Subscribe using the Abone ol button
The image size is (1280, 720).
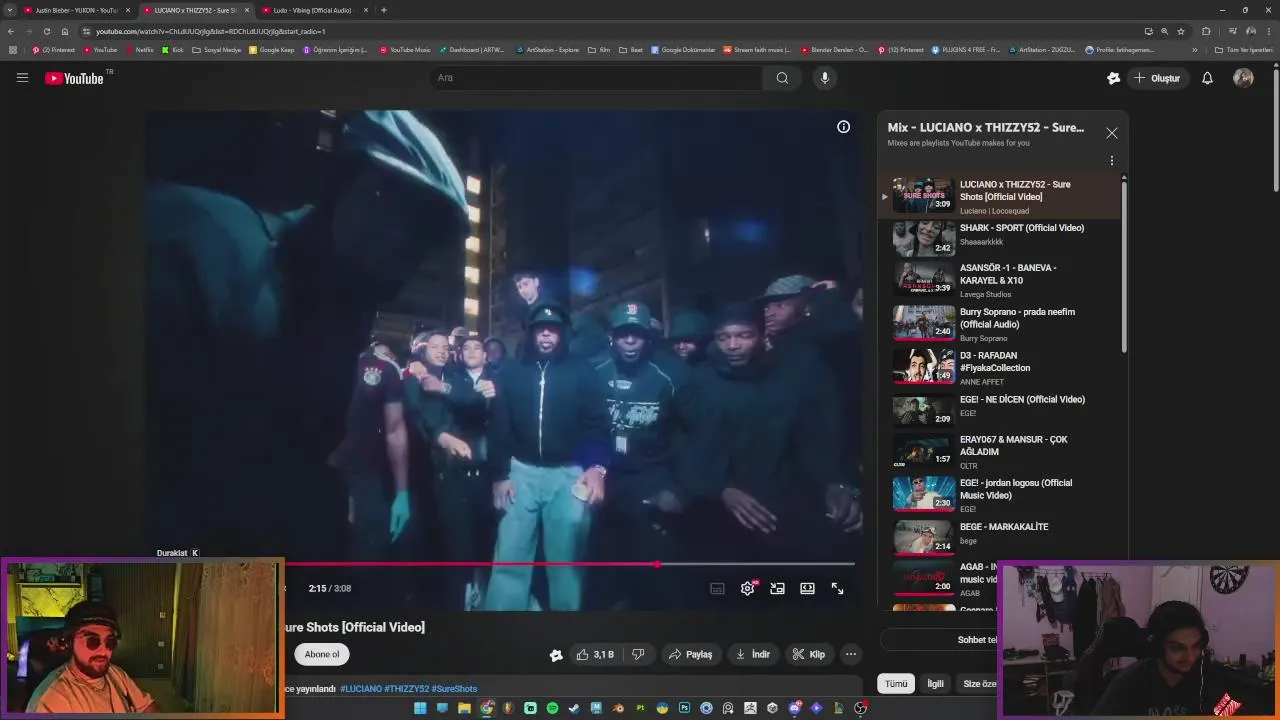tap(322, 654)
